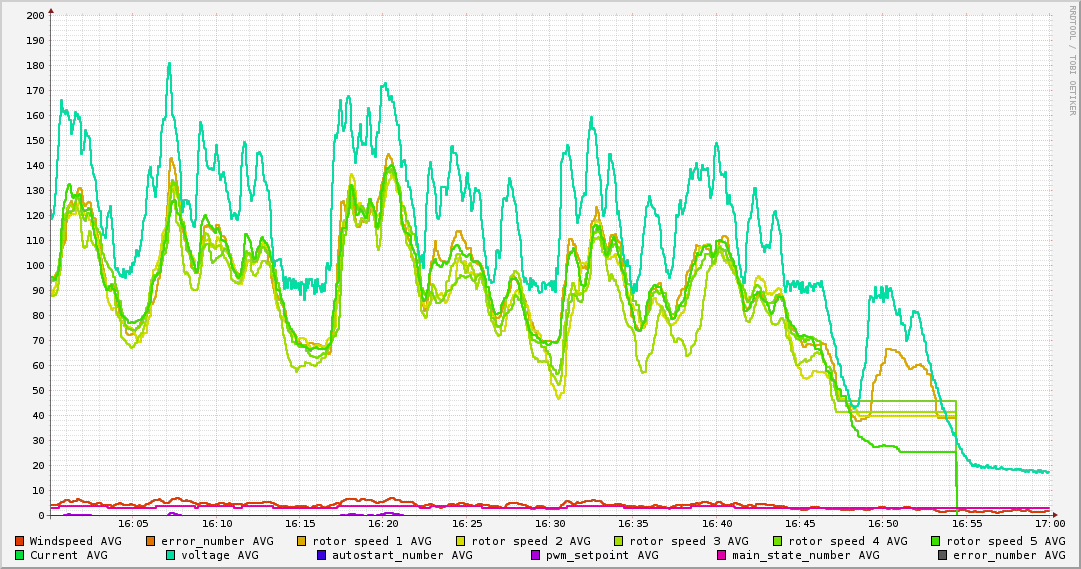Click the dark gray error_number AVG swatch

[943, 555]
